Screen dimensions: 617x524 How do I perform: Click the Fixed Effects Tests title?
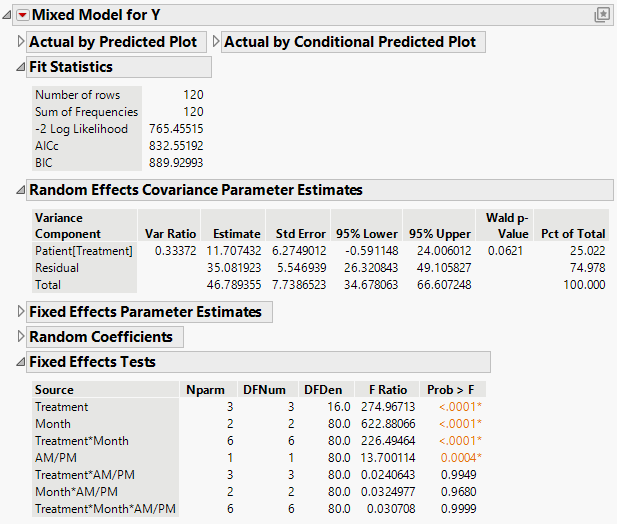(x=92, y=362)
